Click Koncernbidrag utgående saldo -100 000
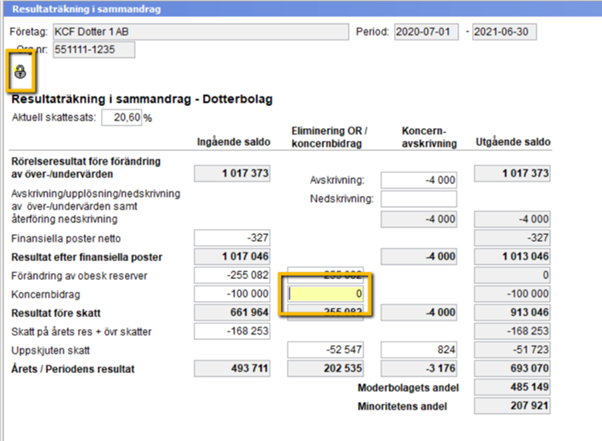 coord(512,294)
